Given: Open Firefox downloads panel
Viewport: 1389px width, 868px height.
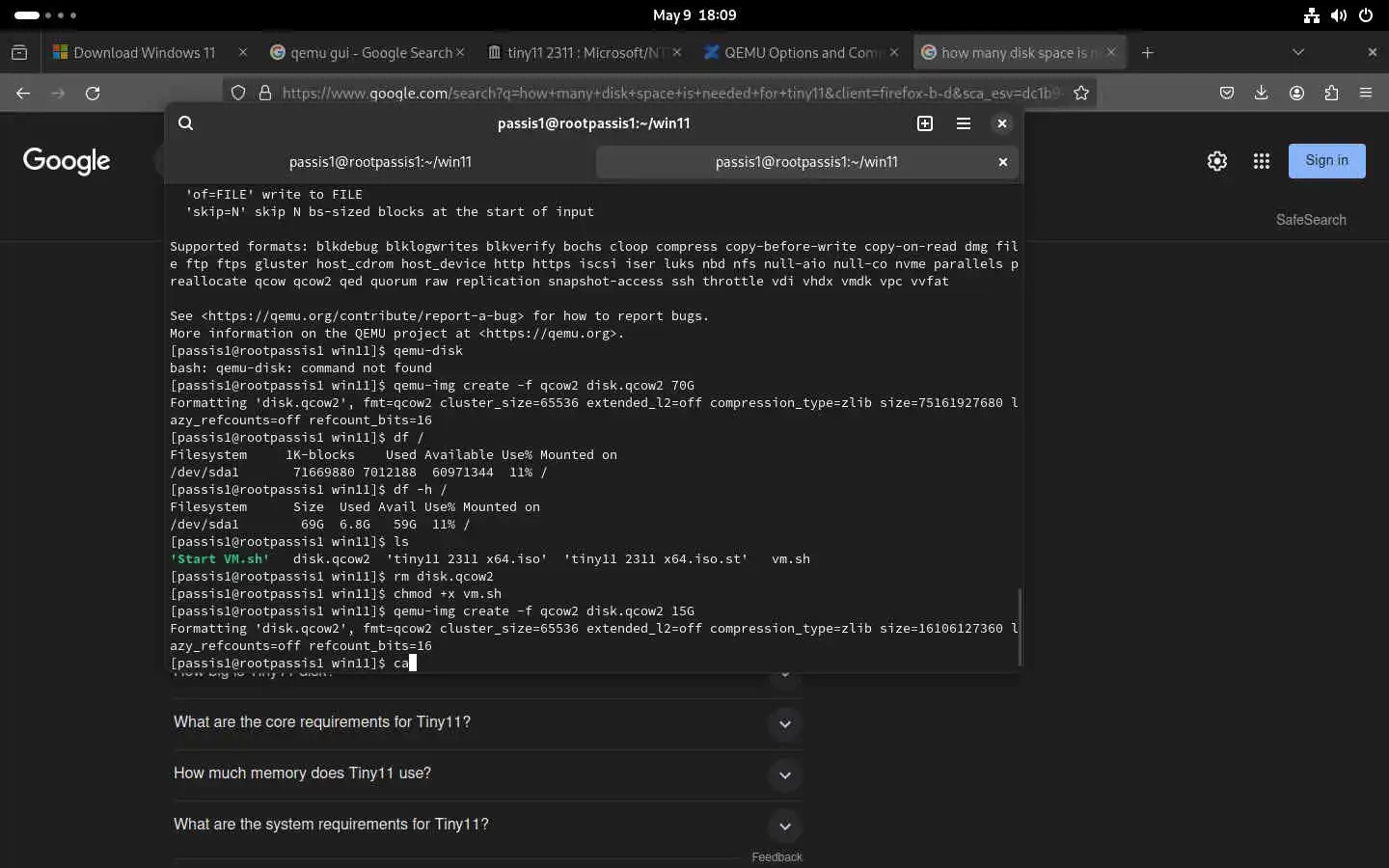Looking at the screenshot, I should pyautogui.click(x=1262, y=93).
